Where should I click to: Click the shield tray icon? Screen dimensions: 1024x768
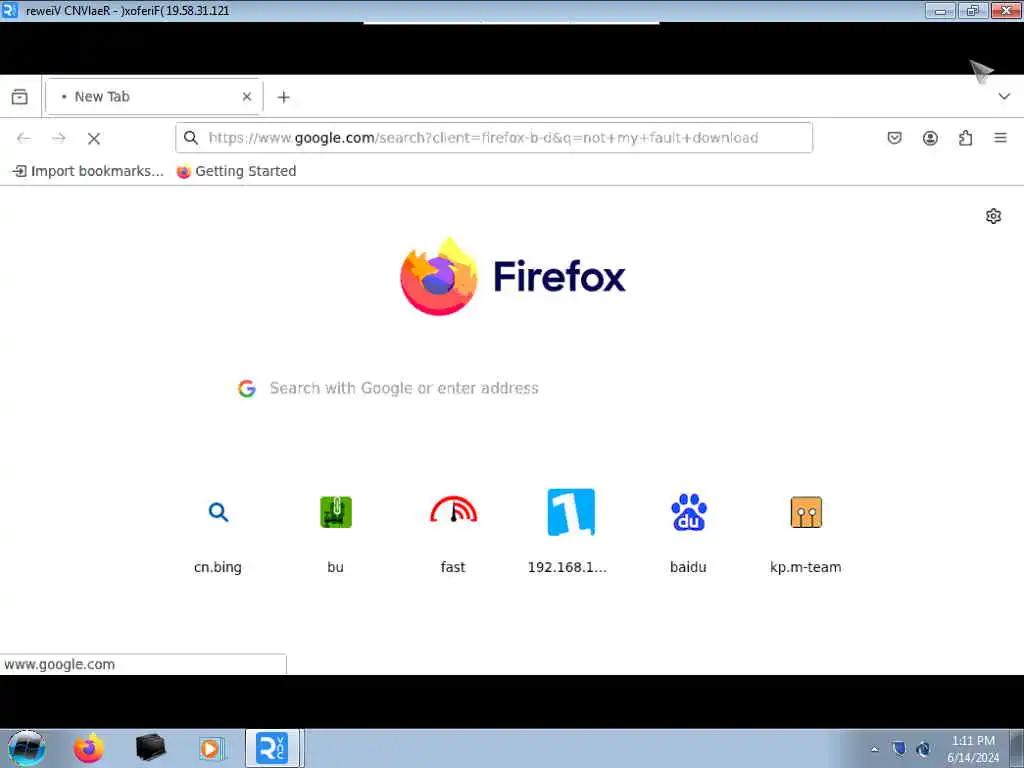coord(899,748)
